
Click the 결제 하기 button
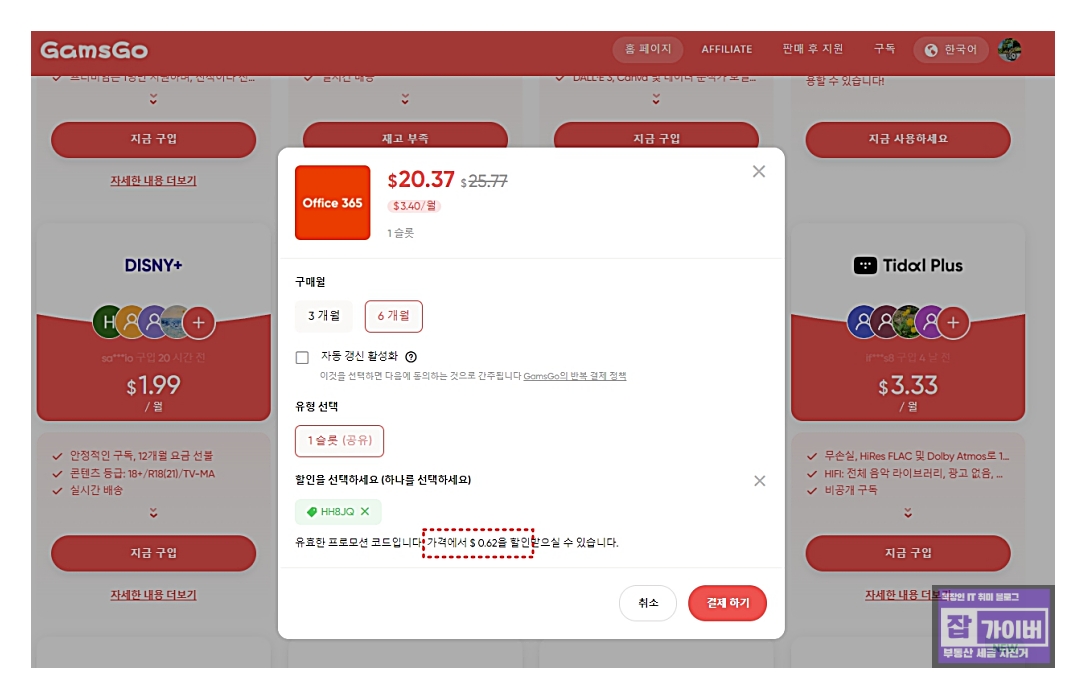(727, 603)
